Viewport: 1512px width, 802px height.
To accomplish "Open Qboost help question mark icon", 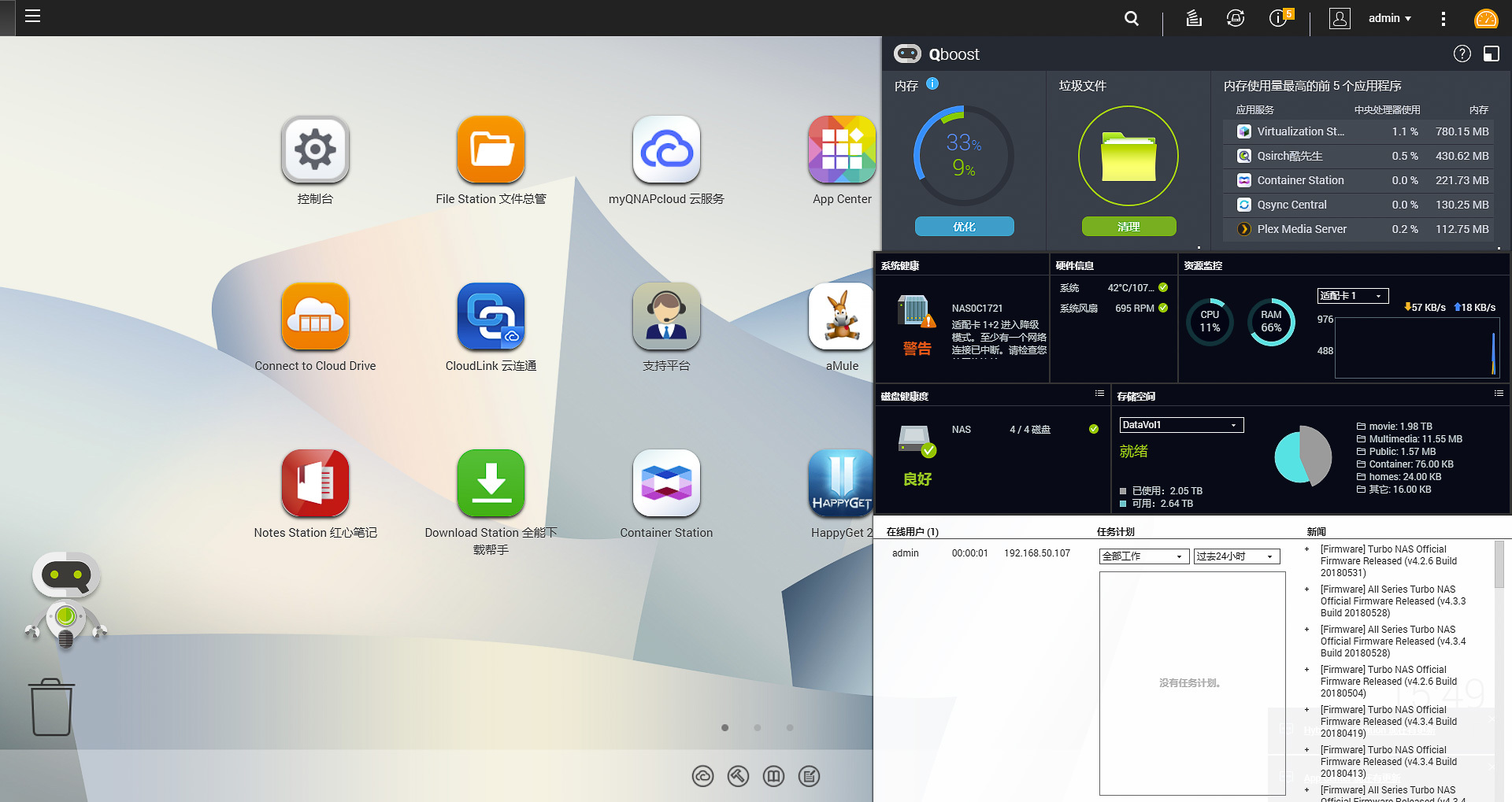I will (1462, 54).
